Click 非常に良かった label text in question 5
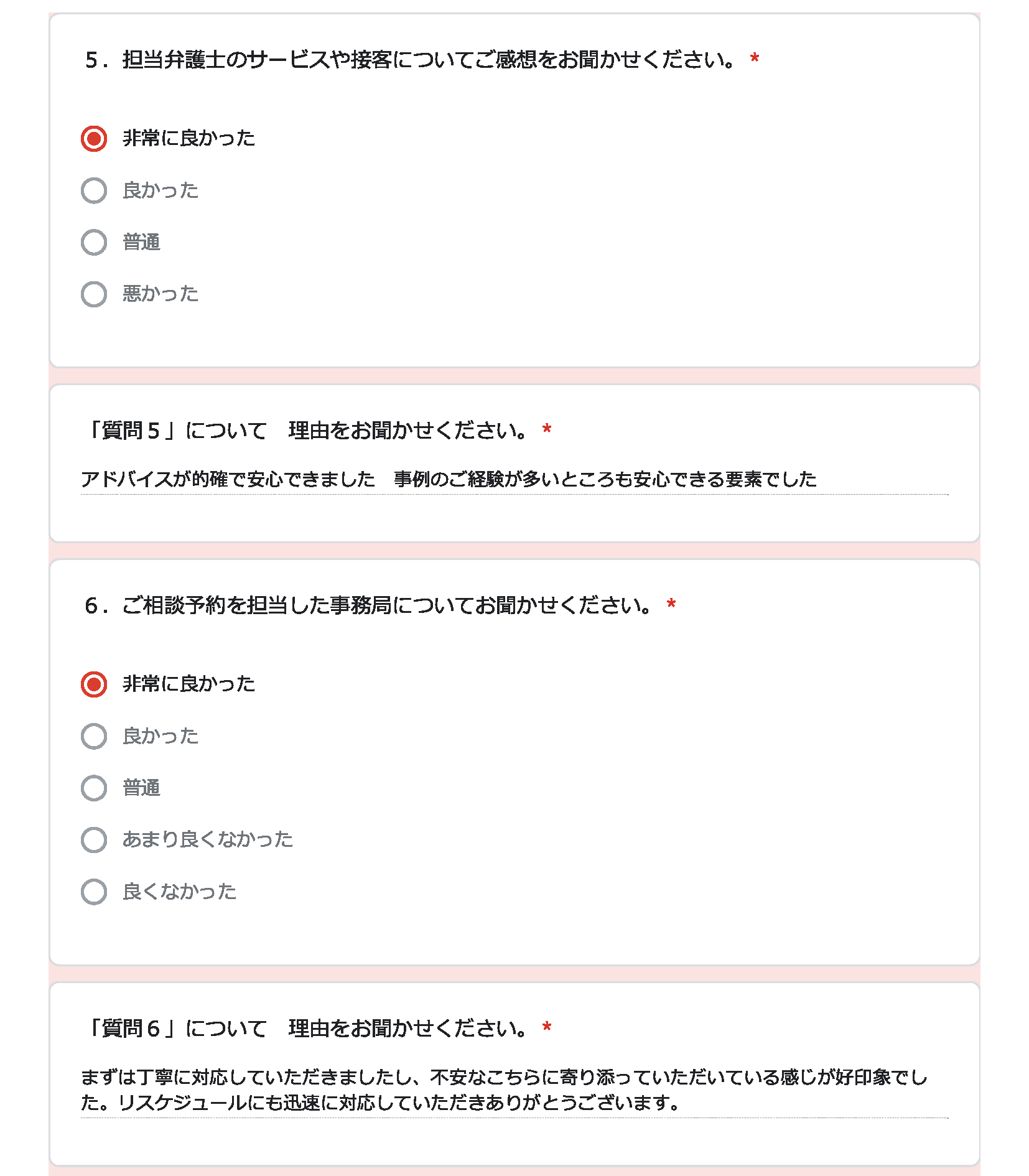This screenshot has height=1176, width=1029. 189,138
